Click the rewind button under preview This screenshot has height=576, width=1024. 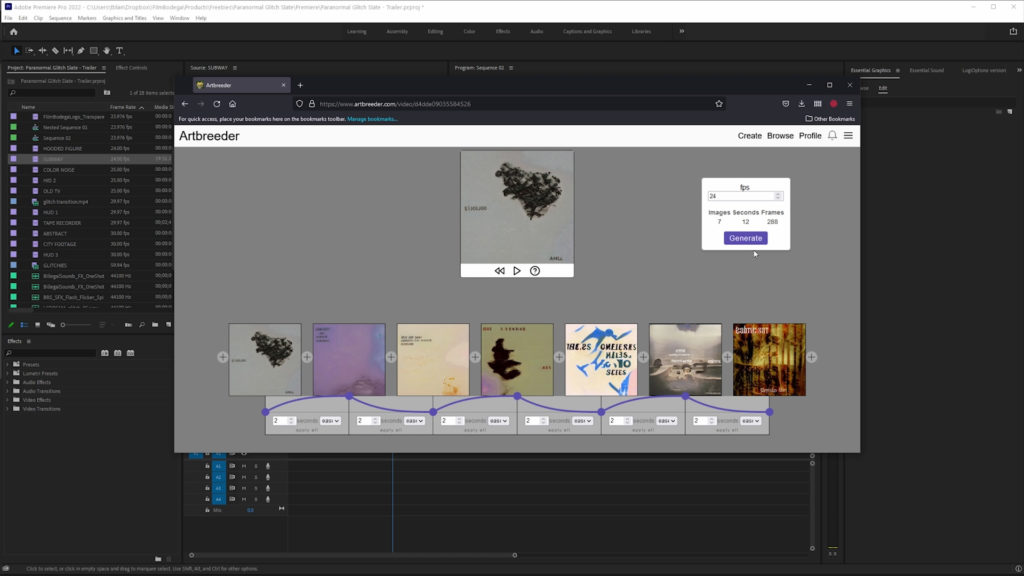pyautogui.click(x=500, y=270)
